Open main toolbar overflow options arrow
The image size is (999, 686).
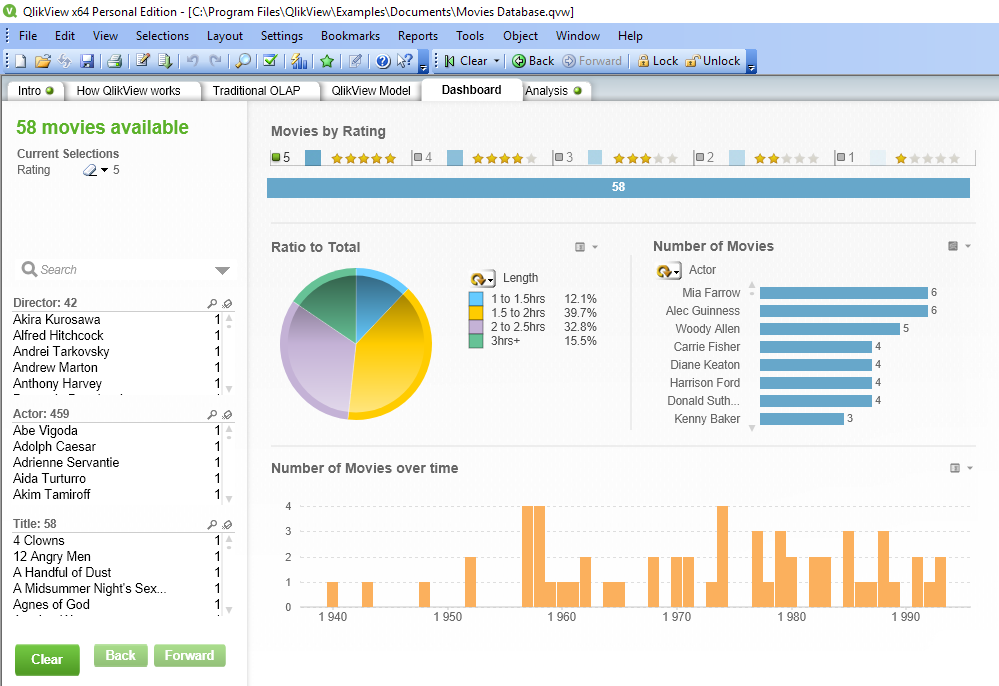(423, 66)
